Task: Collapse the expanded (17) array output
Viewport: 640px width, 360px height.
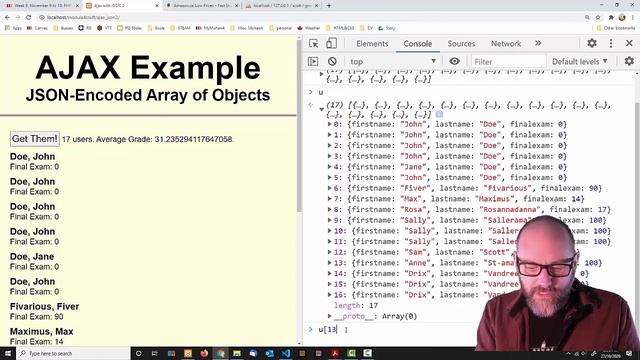Action: 321,109
